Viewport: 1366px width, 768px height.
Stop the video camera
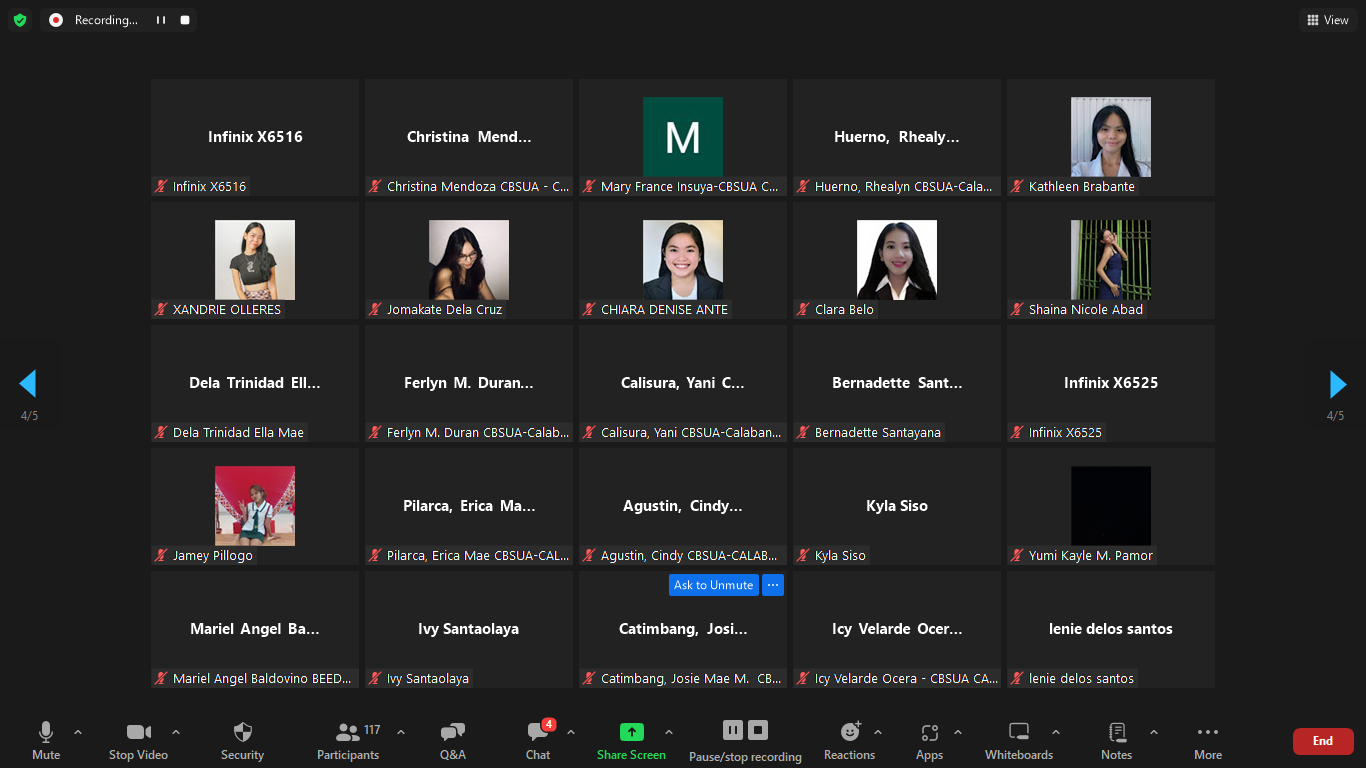tap(138, 740)
